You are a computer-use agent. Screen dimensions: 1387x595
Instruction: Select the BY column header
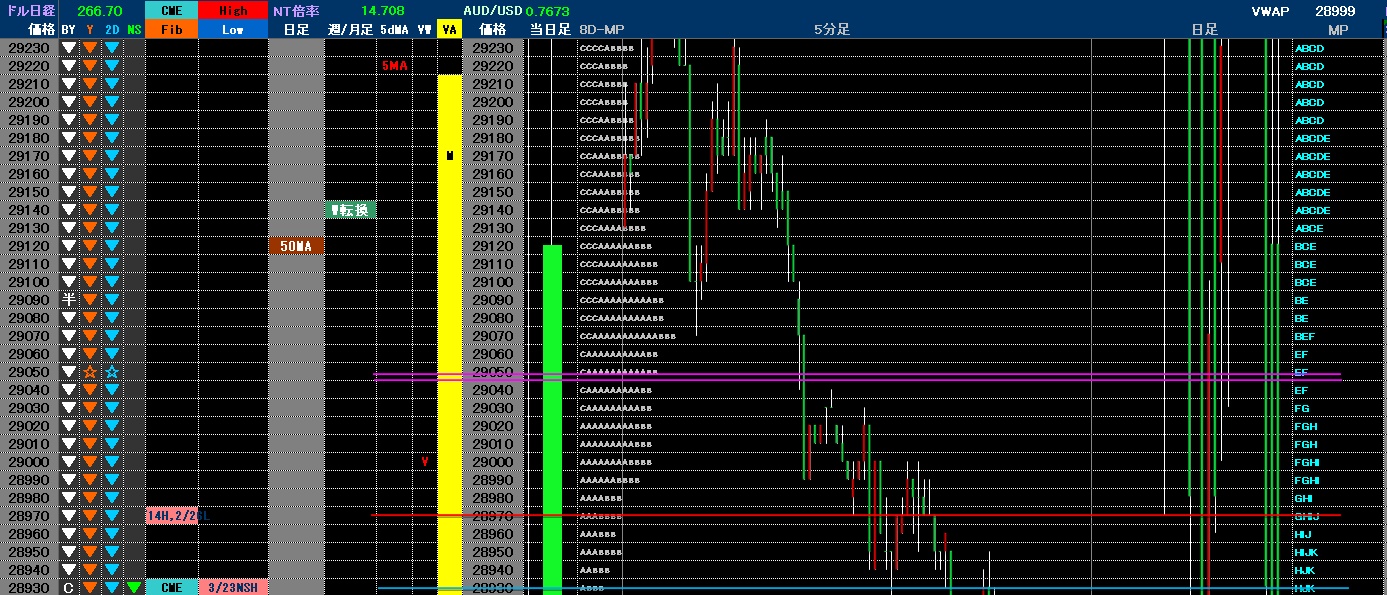pos(69,29)
